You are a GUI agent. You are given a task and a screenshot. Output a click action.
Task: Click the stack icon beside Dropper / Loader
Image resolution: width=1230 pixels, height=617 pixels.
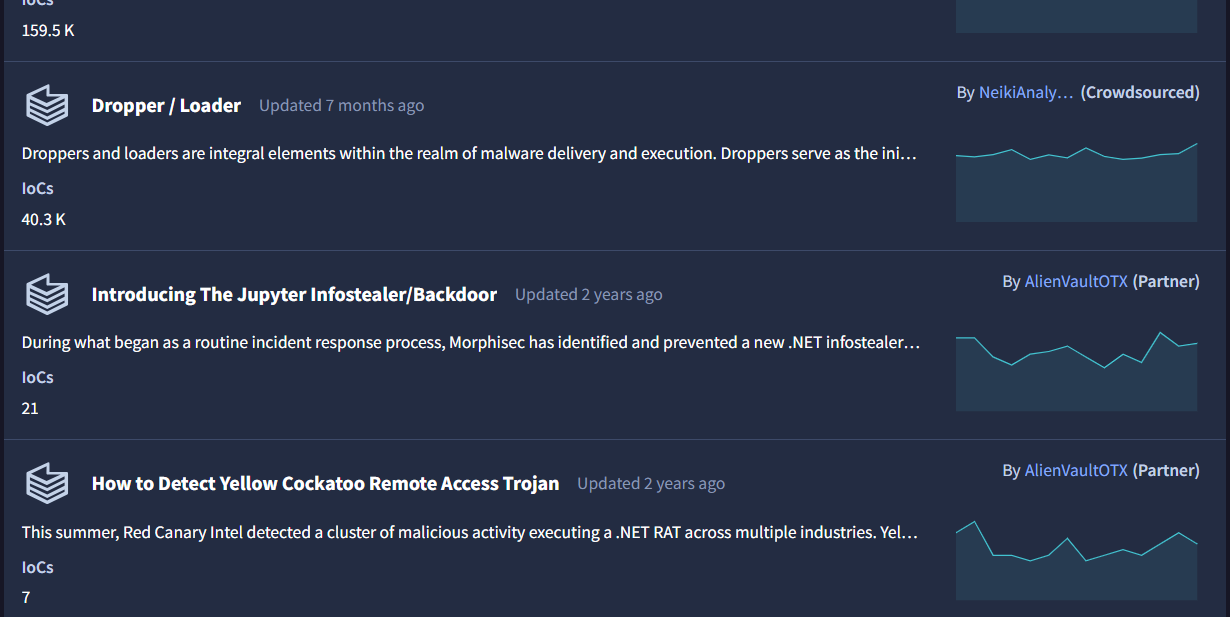pyautogui.click(x=47, y=105)
